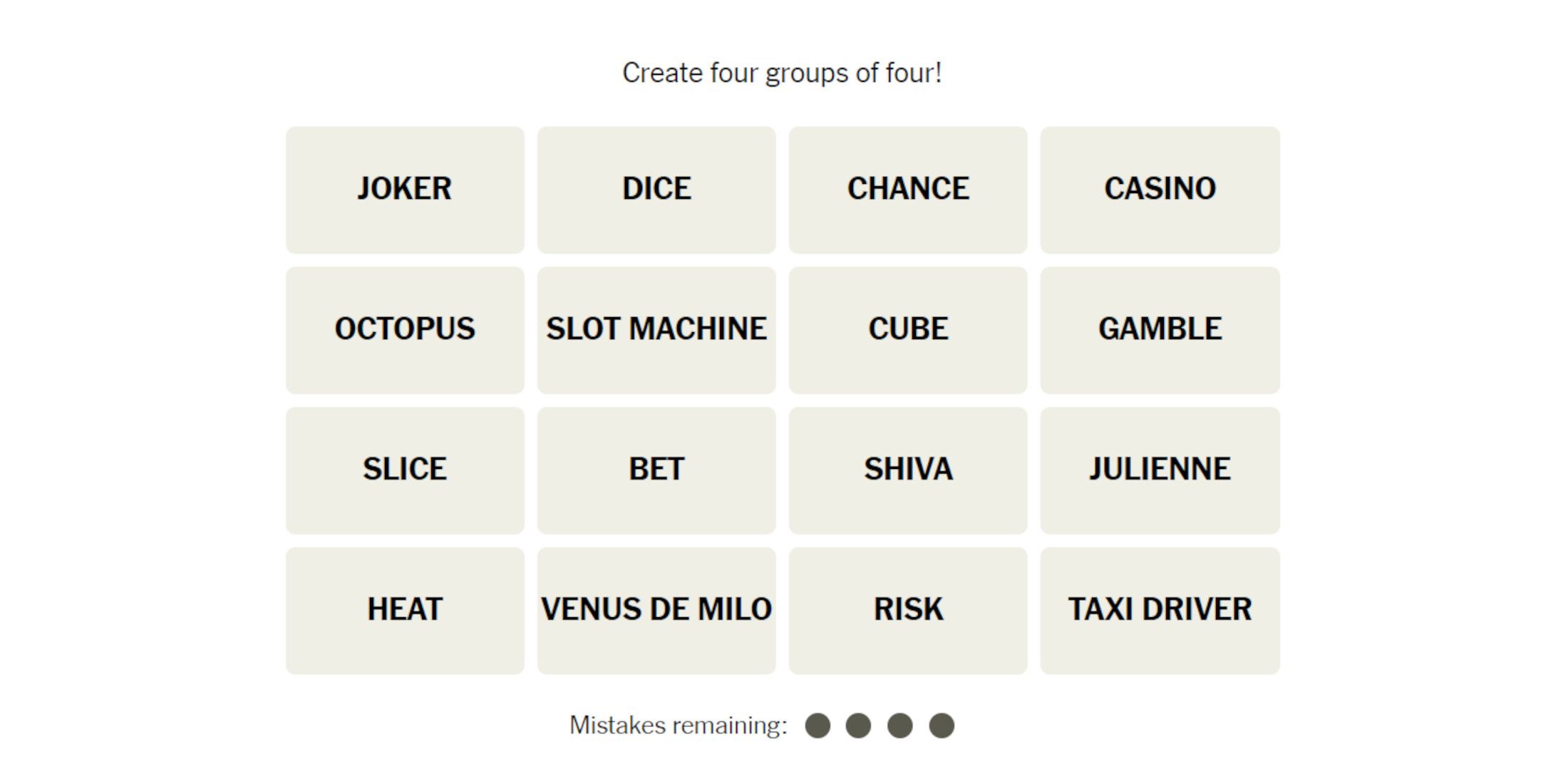Select the VENUS DE MILO tile
The image size is (1568, 784).
point(656,611)
